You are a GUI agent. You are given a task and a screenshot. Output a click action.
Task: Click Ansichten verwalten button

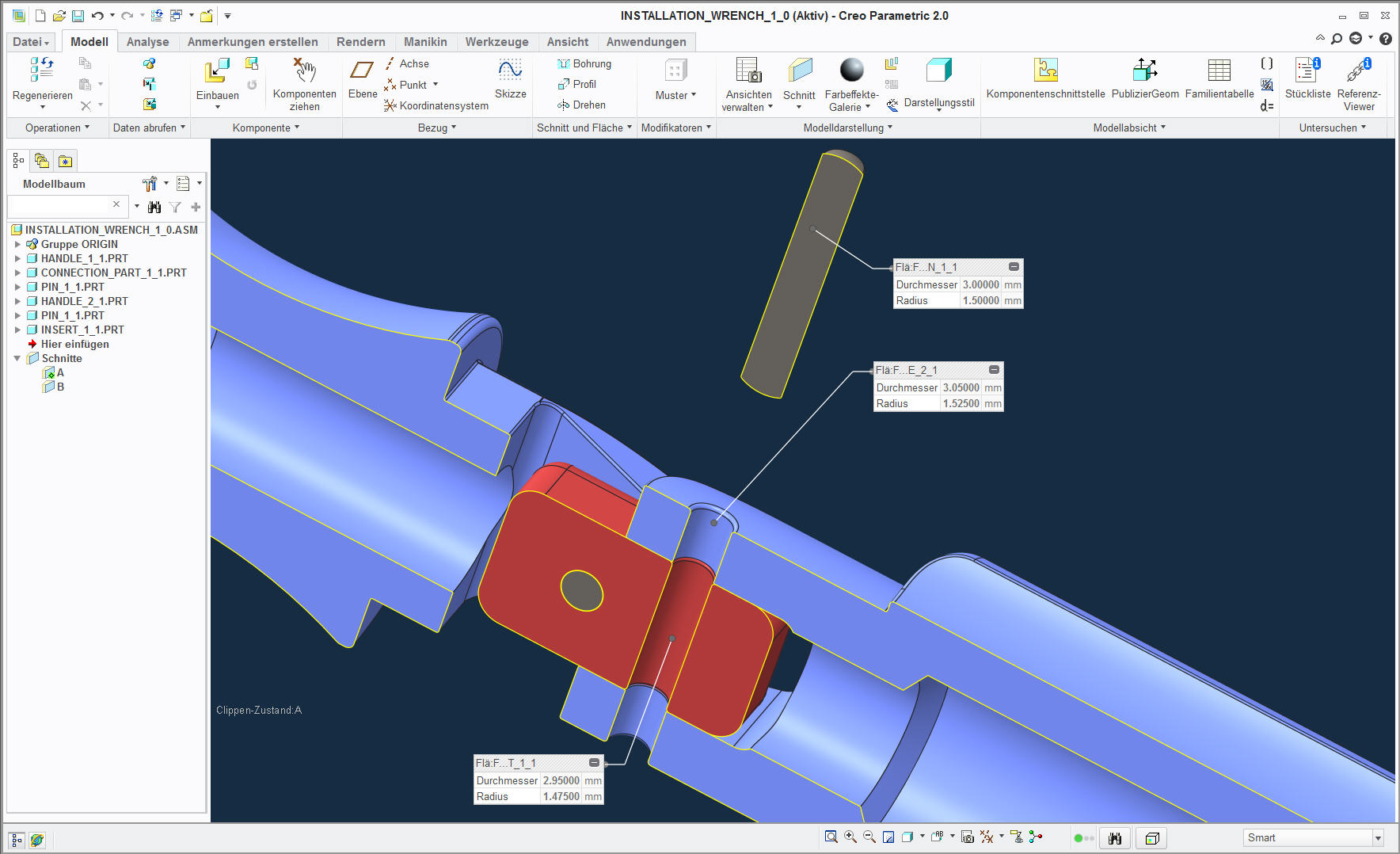pos(748,84)
